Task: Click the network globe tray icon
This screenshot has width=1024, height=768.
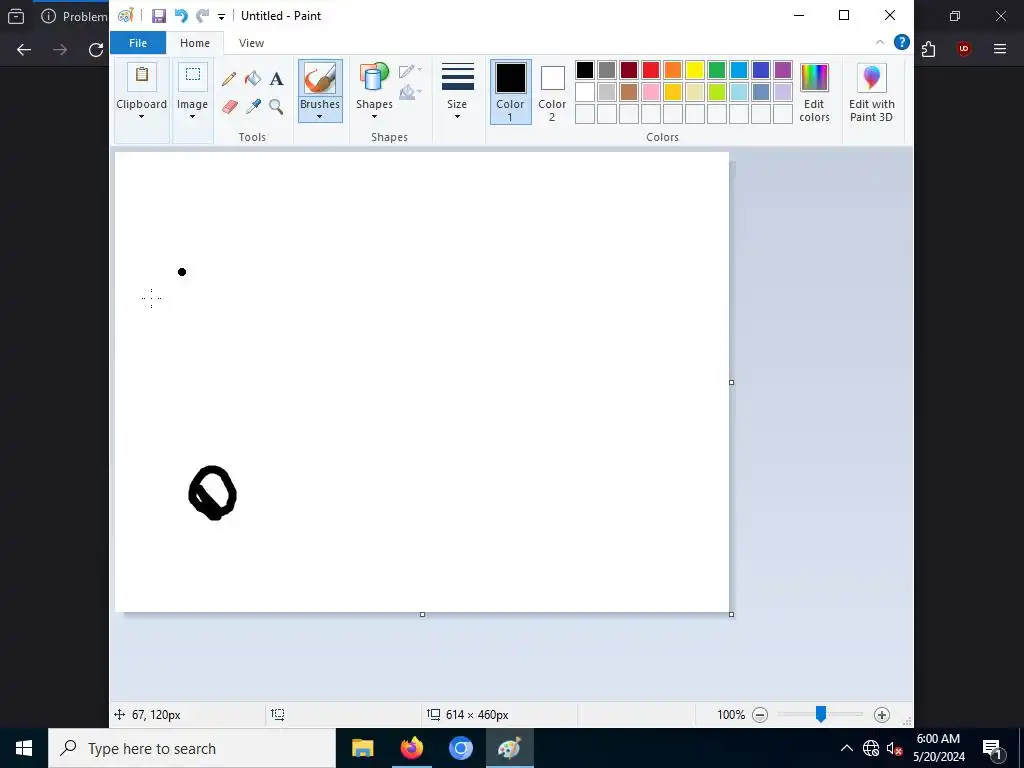Action: click(x=871, y=748)
